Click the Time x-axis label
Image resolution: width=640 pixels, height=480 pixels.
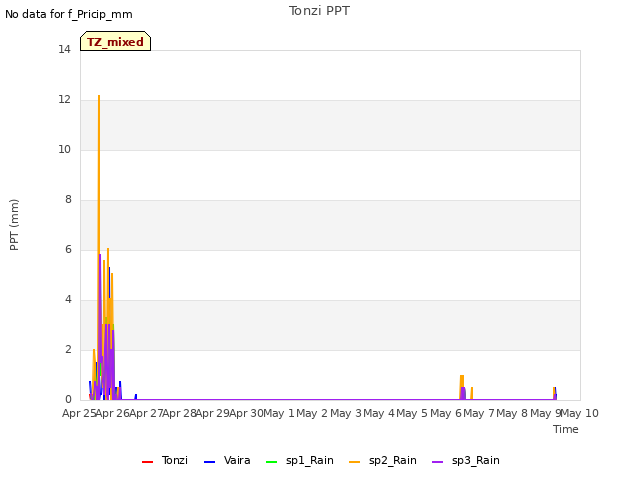(x=566, y=429)
